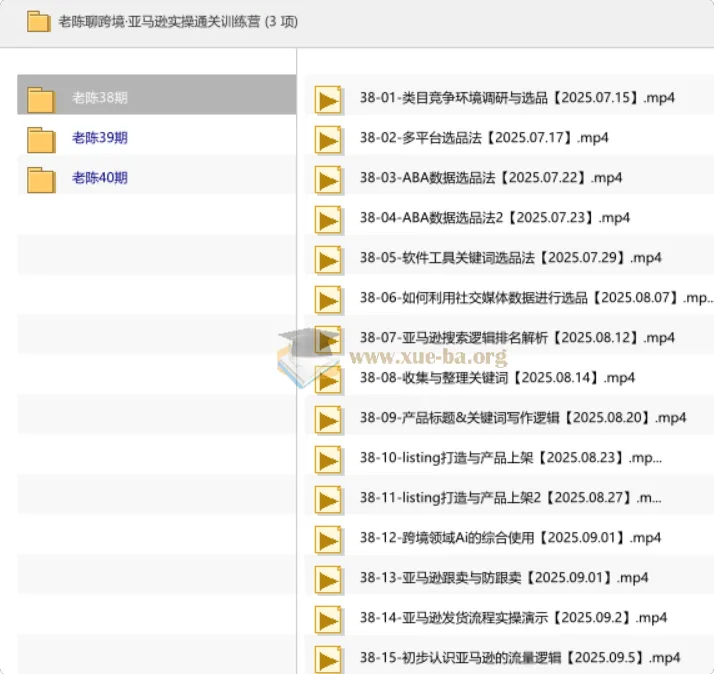Open the 老陈39期 folder link
The width and height of the screenshot is (714, 674).
[x=100, y=138]
